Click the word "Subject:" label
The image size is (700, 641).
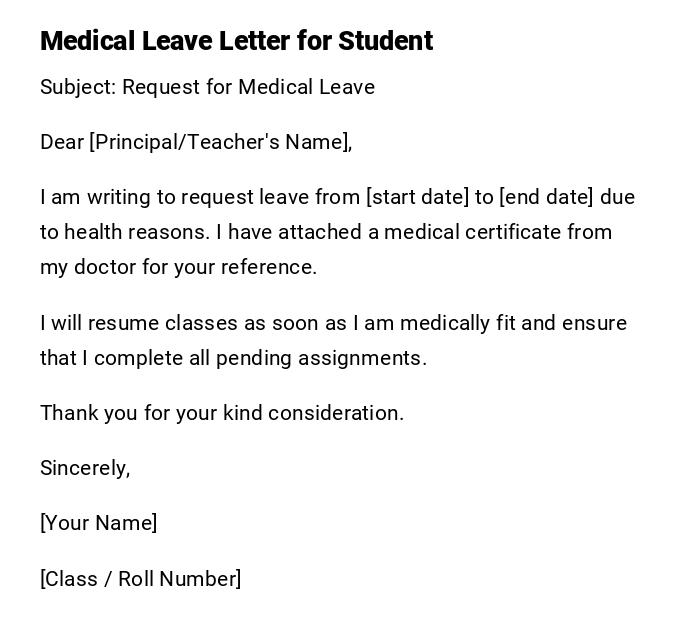click(x=78, y=87)
